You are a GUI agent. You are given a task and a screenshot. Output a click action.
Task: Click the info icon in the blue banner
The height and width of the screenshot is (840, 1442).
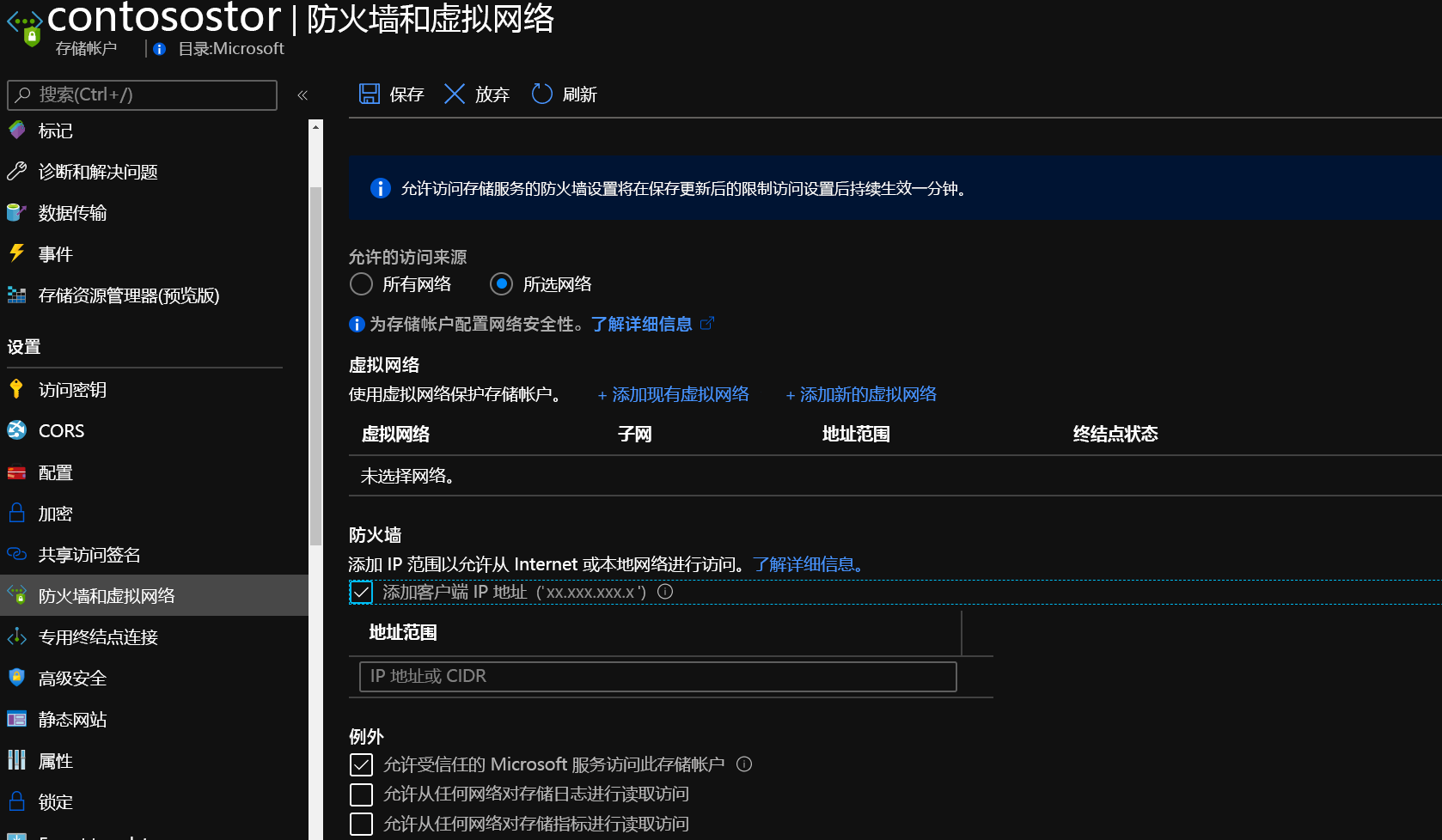pos(380,188)
